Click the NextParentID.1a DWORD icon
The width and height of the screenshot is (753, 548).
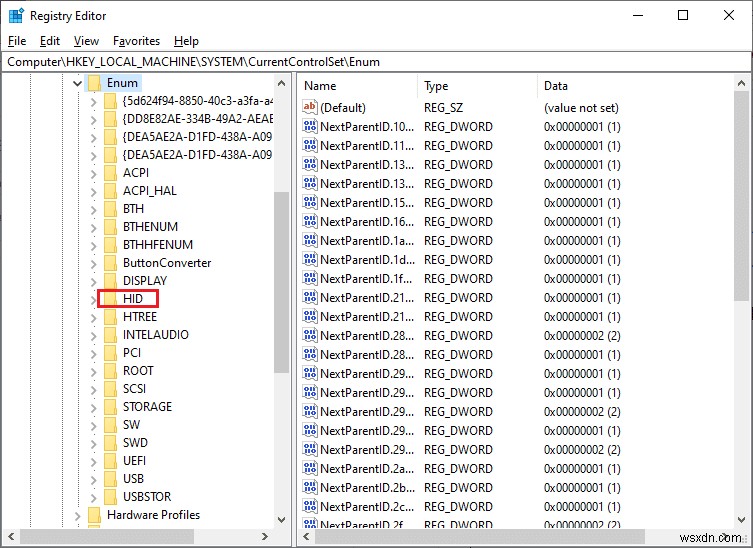(x=310, y=241)
